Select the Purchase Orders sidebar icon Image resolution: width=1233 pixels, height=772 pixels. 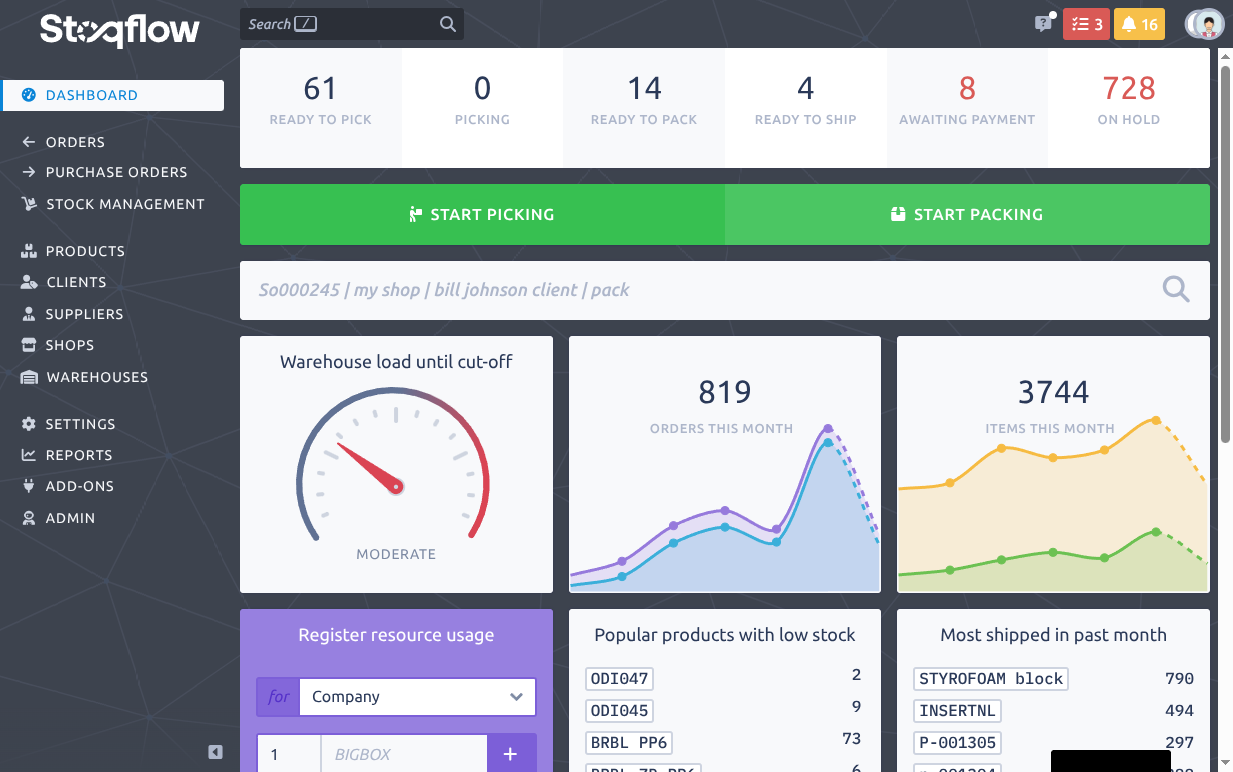point(30,172)
